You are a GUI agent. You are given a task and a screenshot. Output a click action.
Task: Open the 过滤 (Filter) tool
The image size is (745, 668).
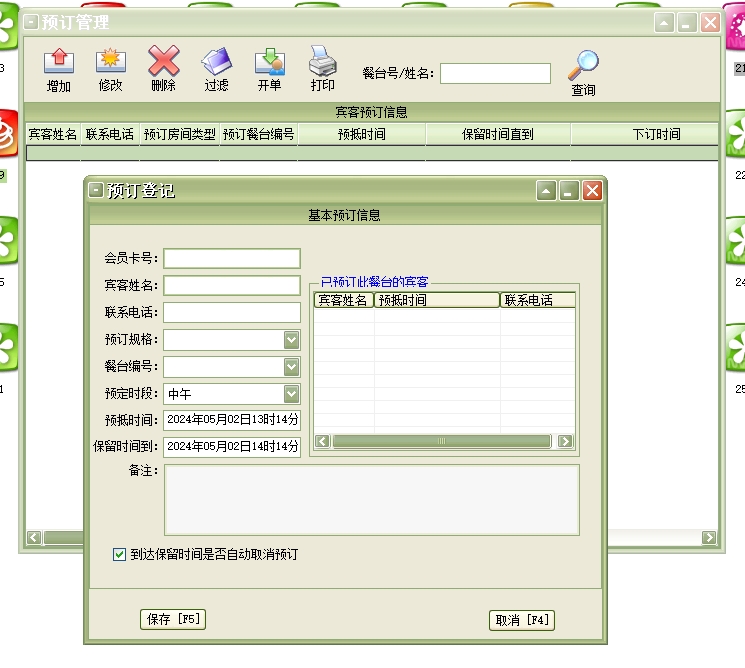pos(216,62)
